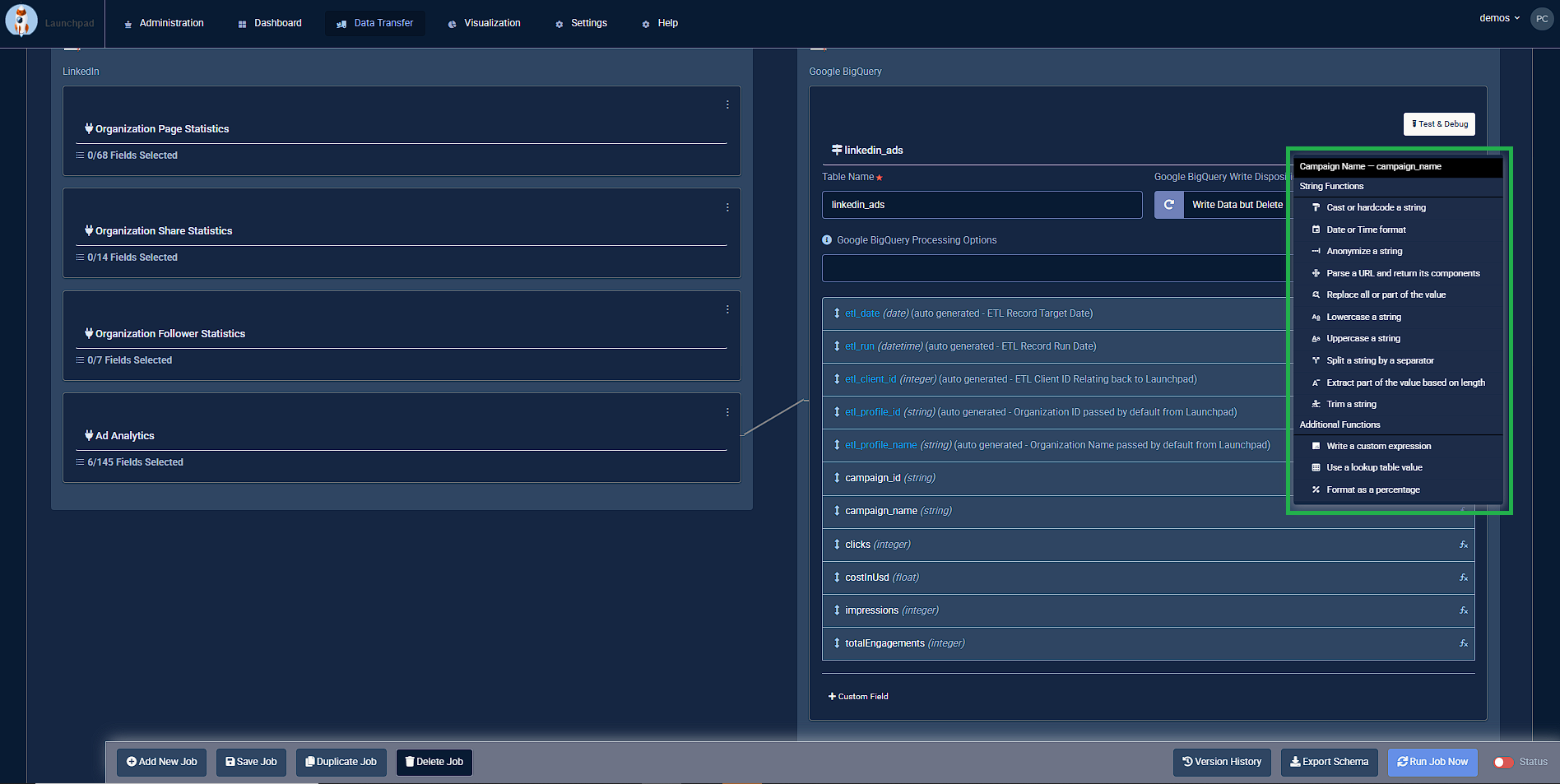The height and width of the screenshot is (784, 1560).
Task: Expand 0/68 Fields Selected list
Action: 127,155
